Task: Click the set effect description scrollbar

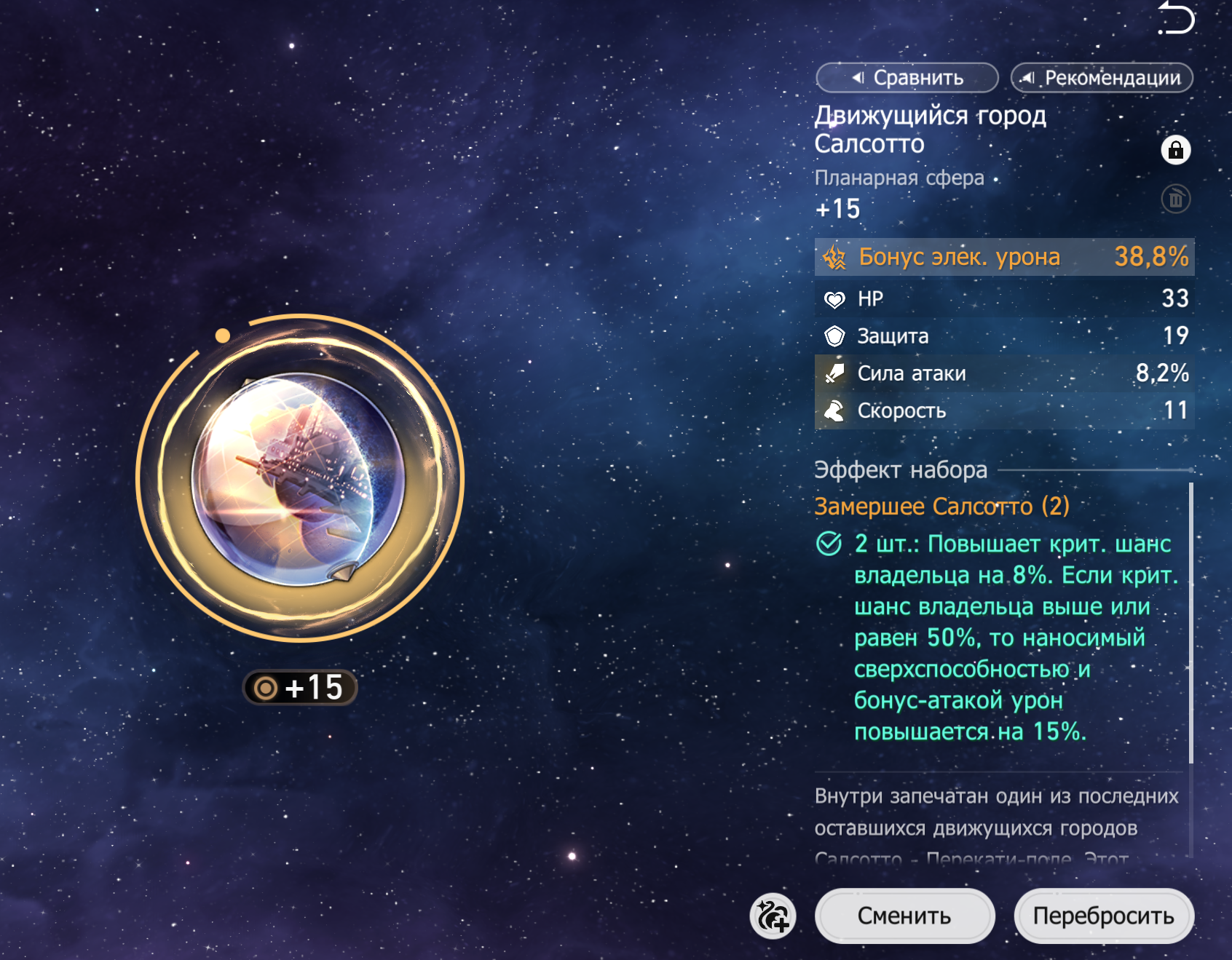Action: pos(1191,623)
